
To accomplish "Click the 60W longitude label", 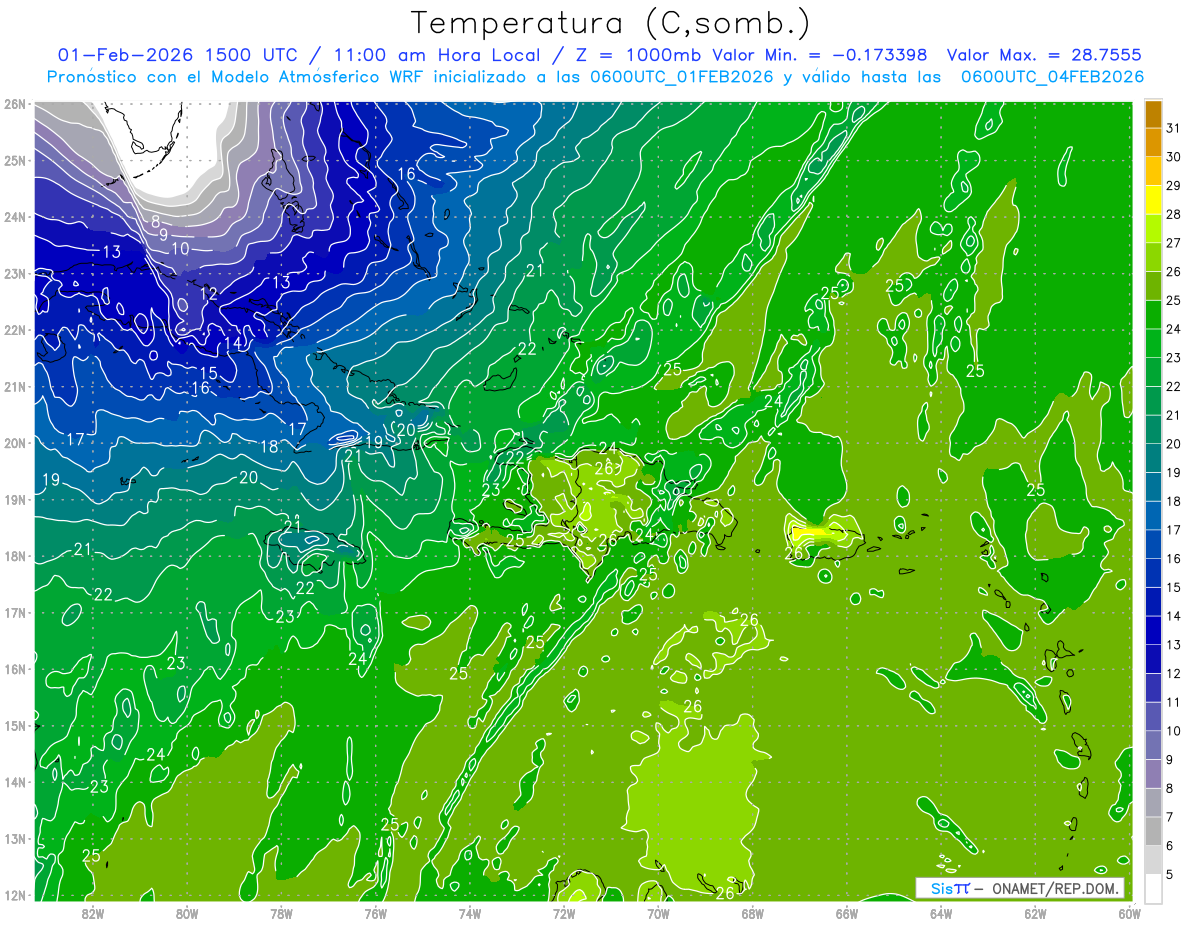I will [x=1129, y=913].
